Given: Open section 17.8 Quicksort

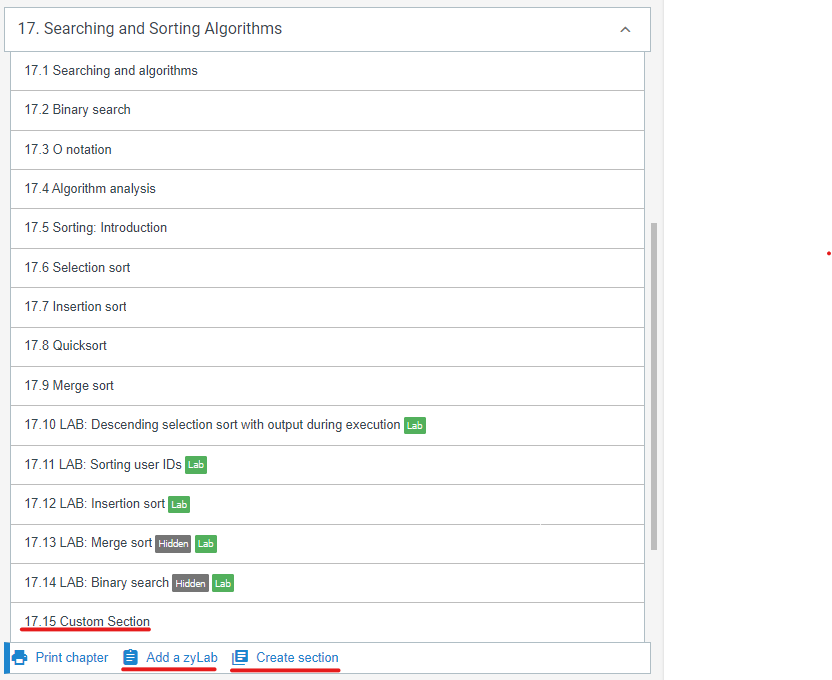Looking at the screenshot, I should click(x=66, y=346).
